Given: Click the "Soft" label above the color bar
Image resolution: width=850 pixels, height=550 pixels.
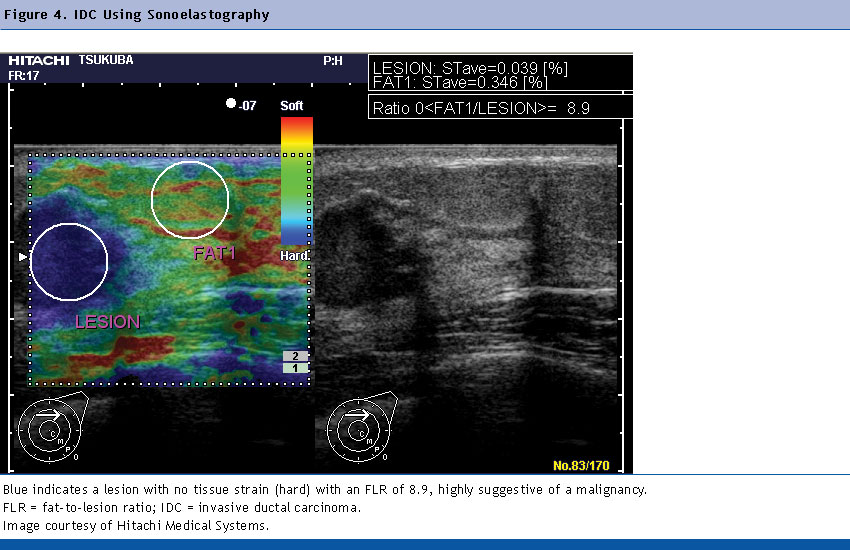Looking at the screenshot, I should tap(292, 106).
